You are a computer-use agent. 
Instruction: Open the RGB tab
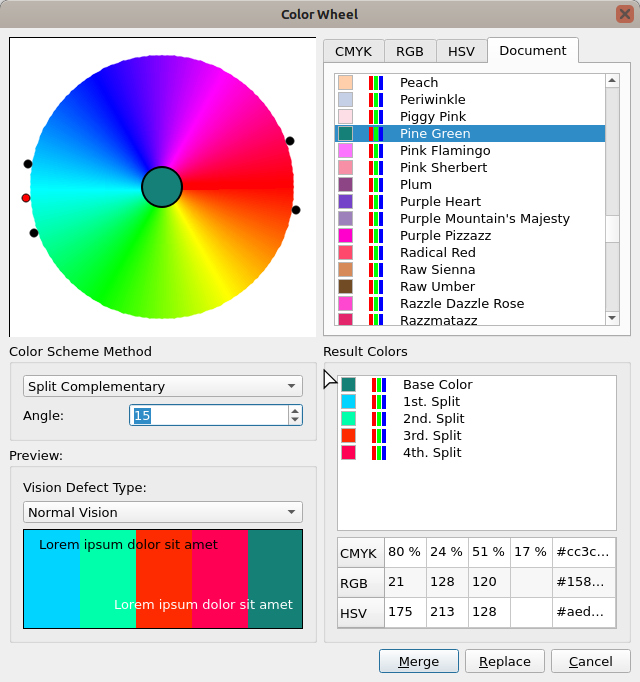(x=410, y=52)
